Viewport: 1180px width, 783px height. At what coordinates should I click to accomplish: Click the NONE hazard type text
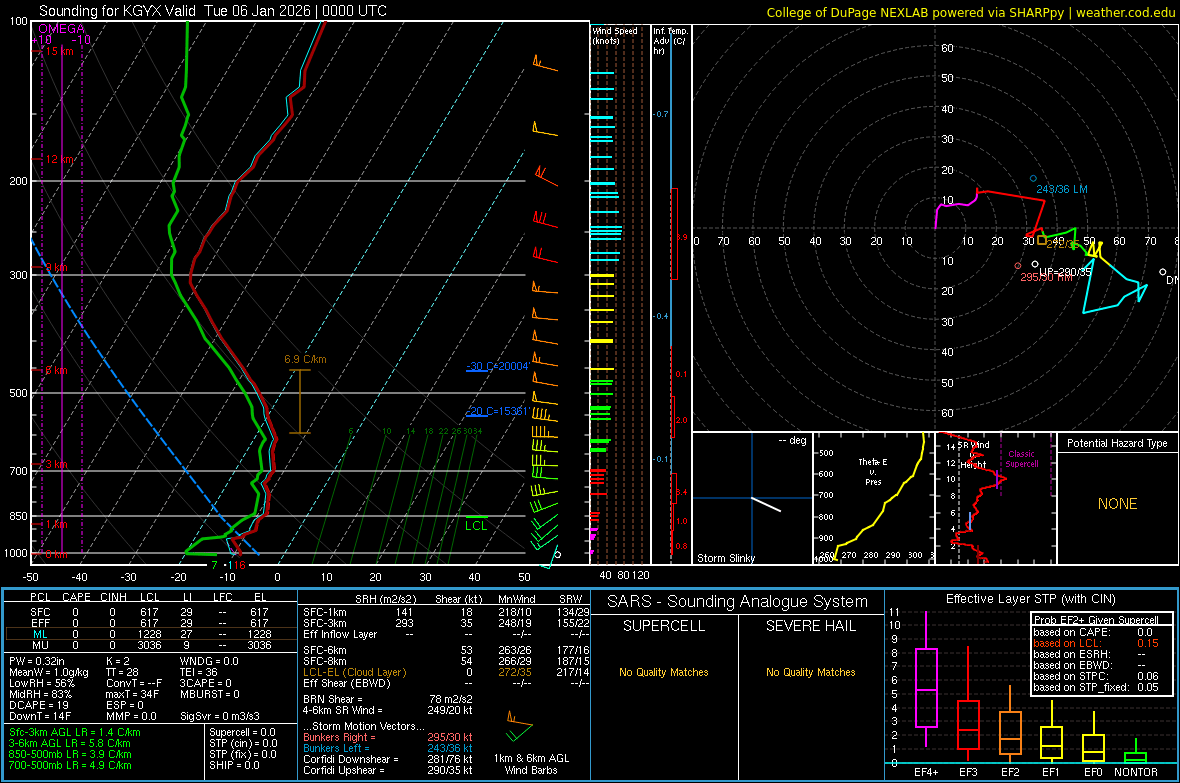[x=1117, y=504]
